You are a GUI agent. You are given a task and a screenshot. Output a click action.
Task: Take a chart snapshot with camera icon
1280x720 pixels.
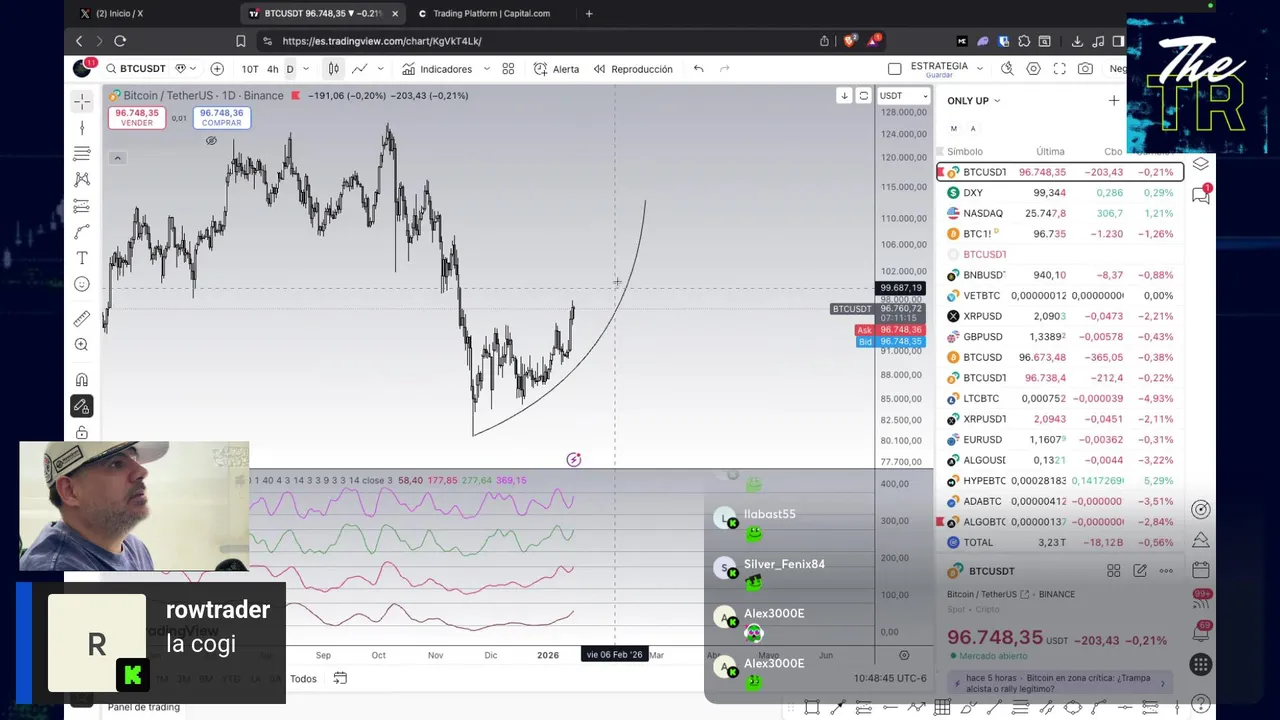[x=1085, y=69]
